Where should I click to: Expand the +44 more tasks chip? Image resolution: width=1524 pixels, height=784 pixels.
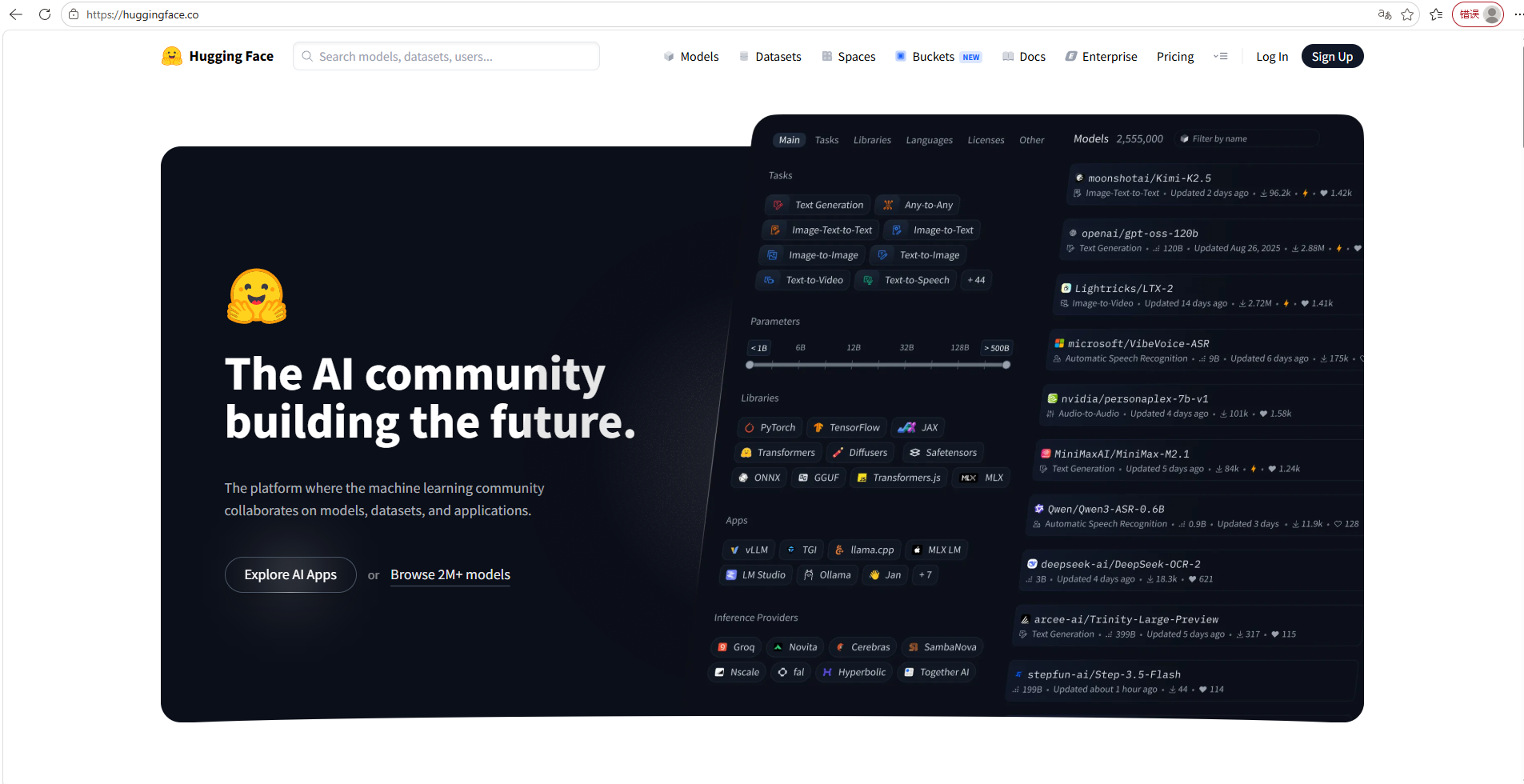point(976,280)
